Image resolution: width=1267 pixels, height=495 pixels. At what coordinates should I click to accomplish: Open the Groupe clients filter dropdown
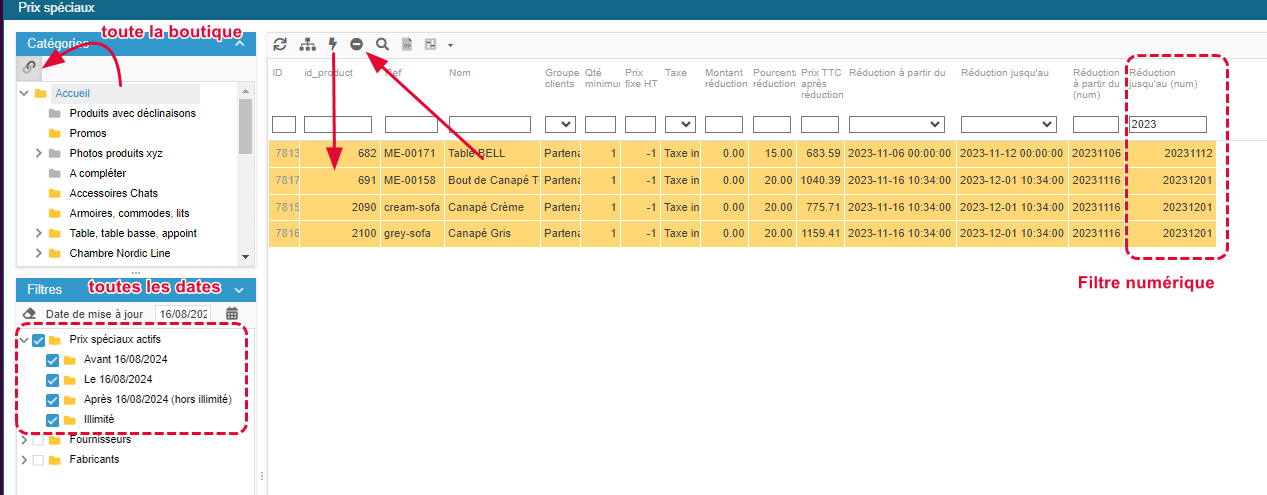point(559,124)
